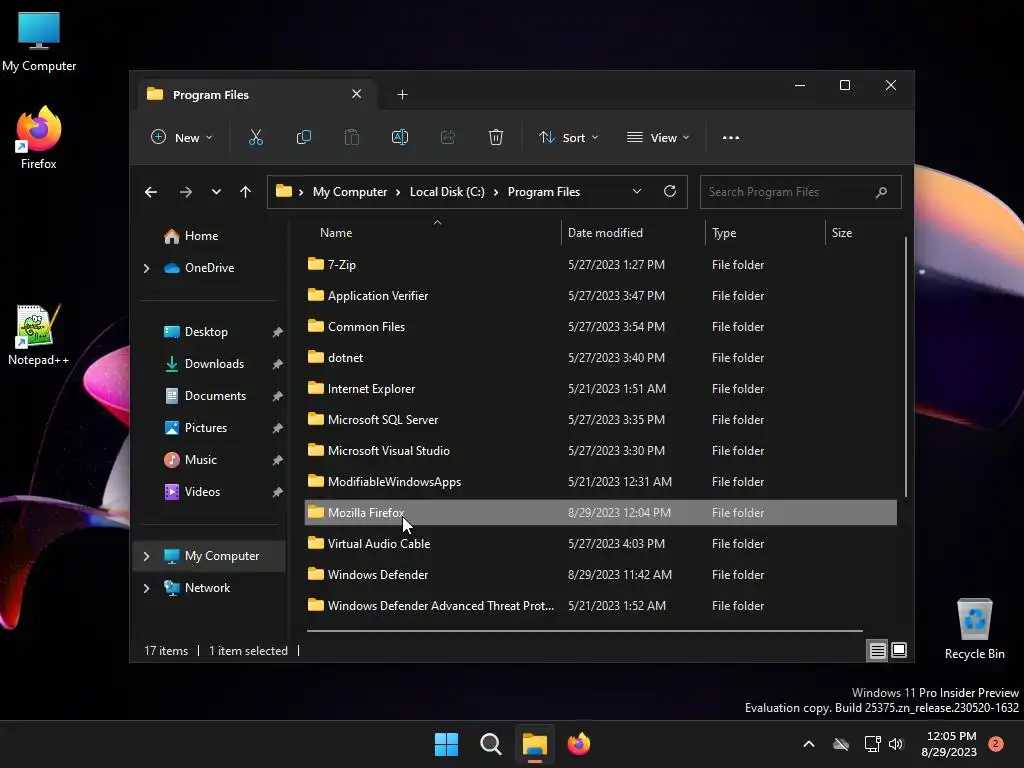Image resolution: width=1024 pixels, height=768 pixels.
Task: Select the Application Verifier folder
Action: pos(601,296)
